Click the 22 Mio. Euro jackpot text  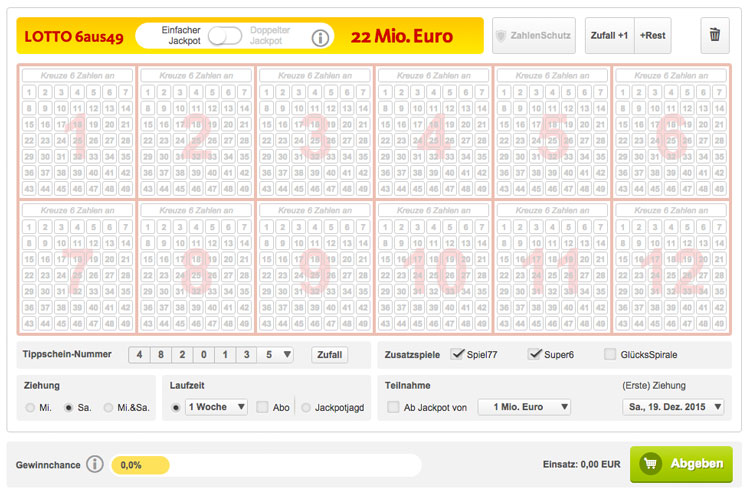(402, 36)
